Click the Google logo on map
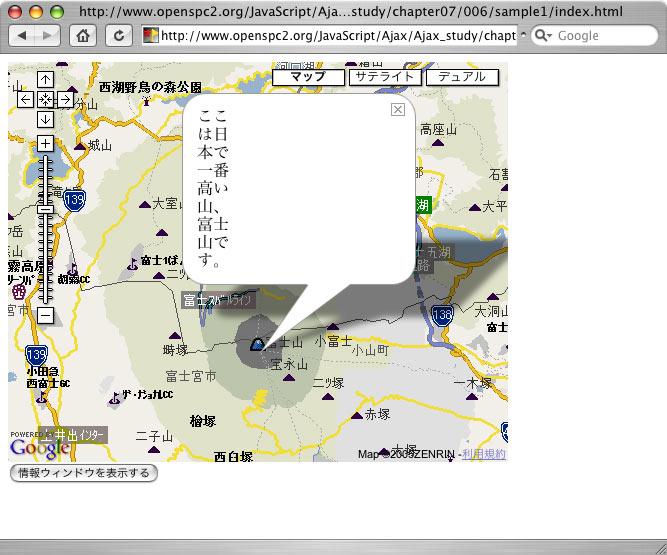Screen dimensions: 667x555 (x=40, y=448)
